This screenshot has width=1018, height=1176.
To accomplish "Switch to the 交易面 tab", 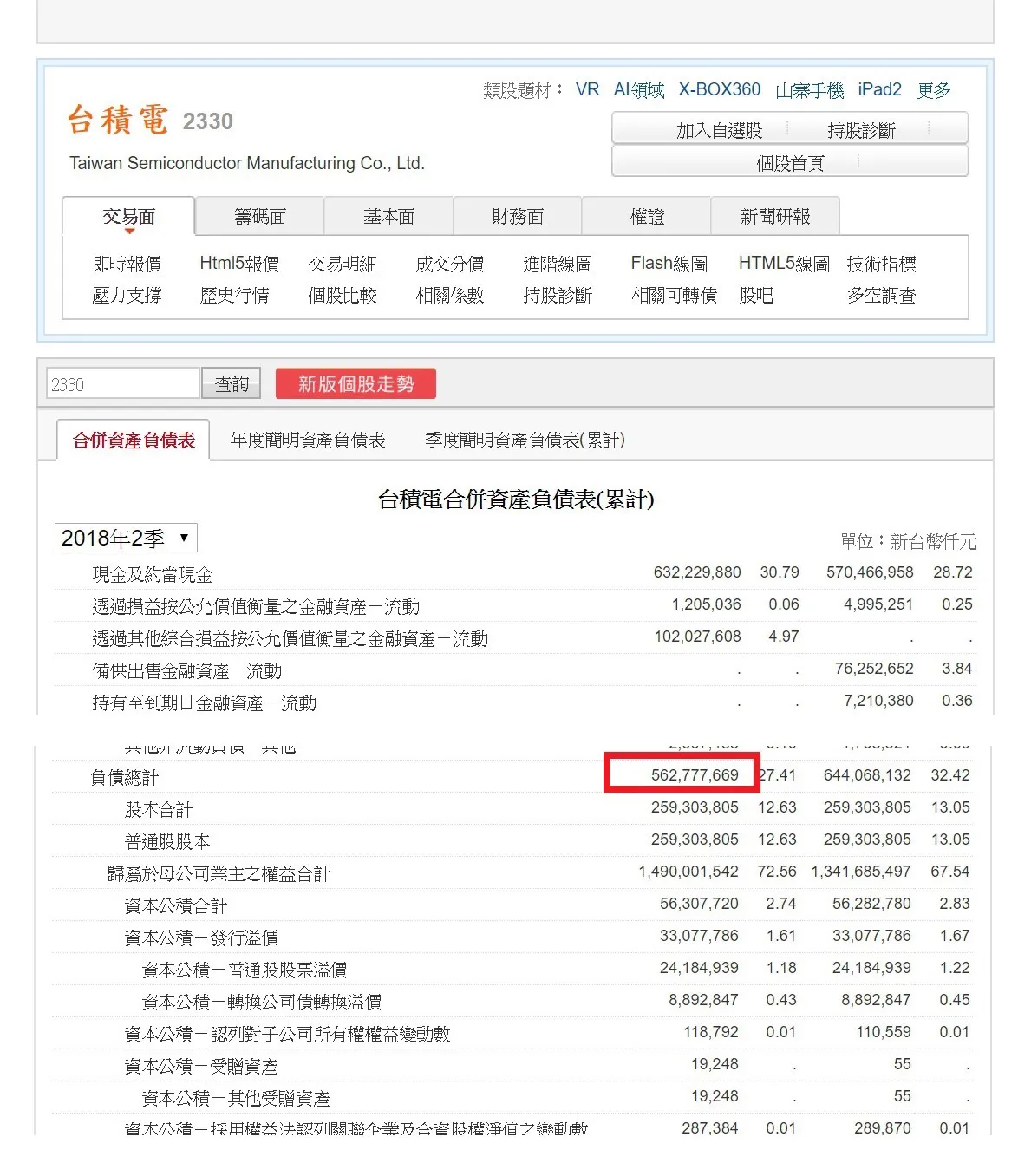I will point(128,216).
